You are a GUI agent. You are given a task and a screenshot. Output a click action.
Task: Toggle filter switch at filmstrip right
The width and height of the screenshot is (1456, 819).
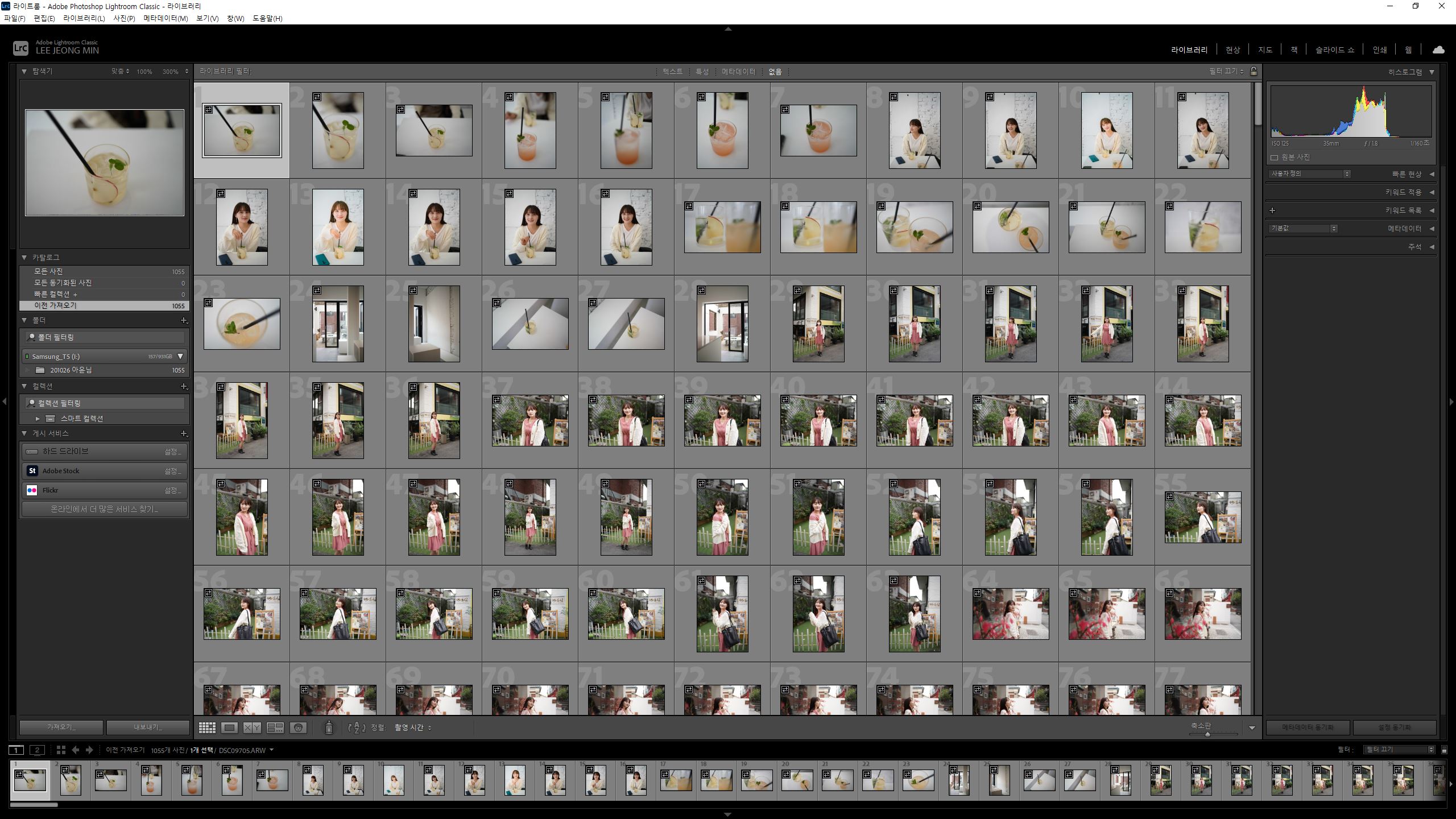coord(1444,750)
